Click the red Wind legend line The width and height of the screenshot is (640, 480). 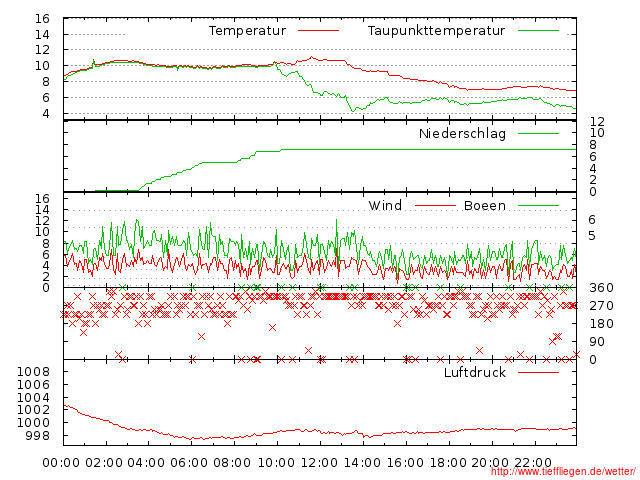pyautogui.click(x=435, y=205)
